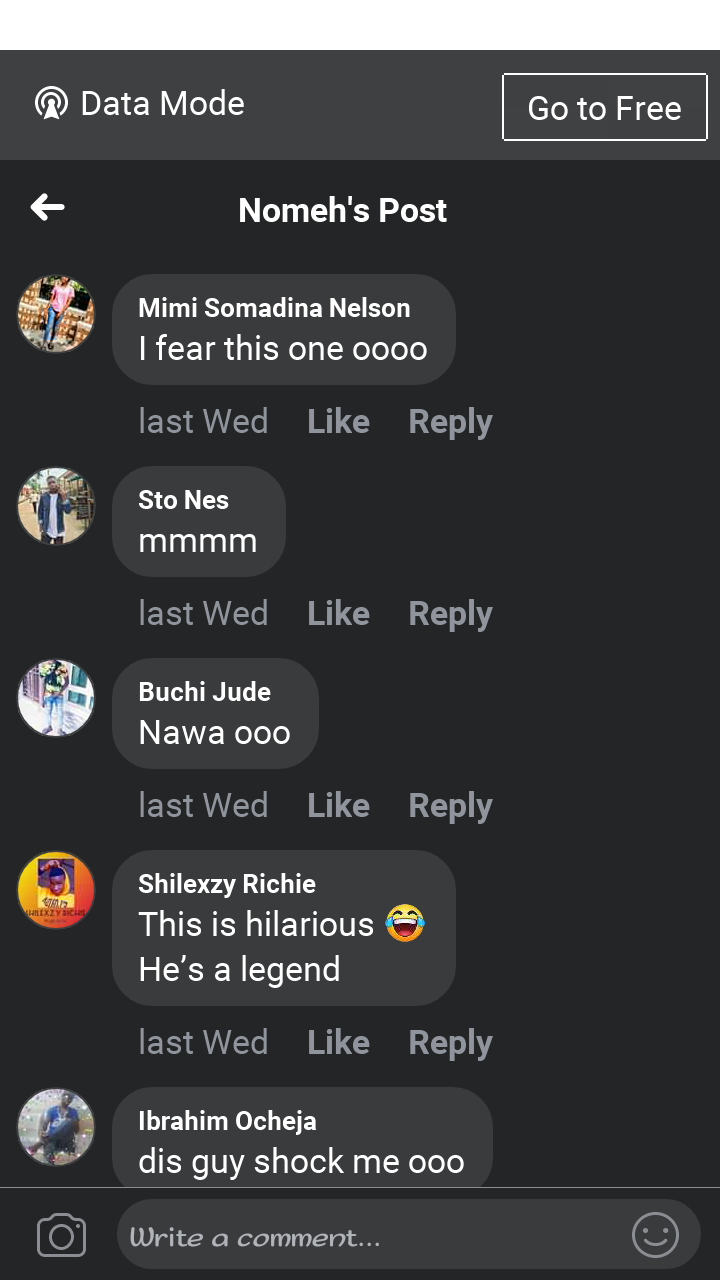This screenshot has height=1280, width=720.
Task: Open Buchi Jude's avatar
Action: click(x=56, y=699)
